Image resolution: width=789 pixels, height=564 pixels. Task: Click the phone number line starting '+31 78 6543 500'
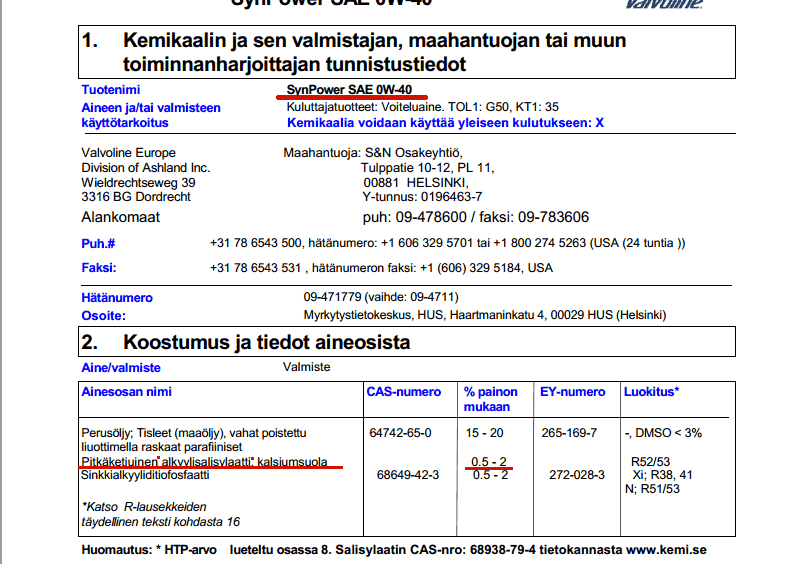click(x=447, y=243)
